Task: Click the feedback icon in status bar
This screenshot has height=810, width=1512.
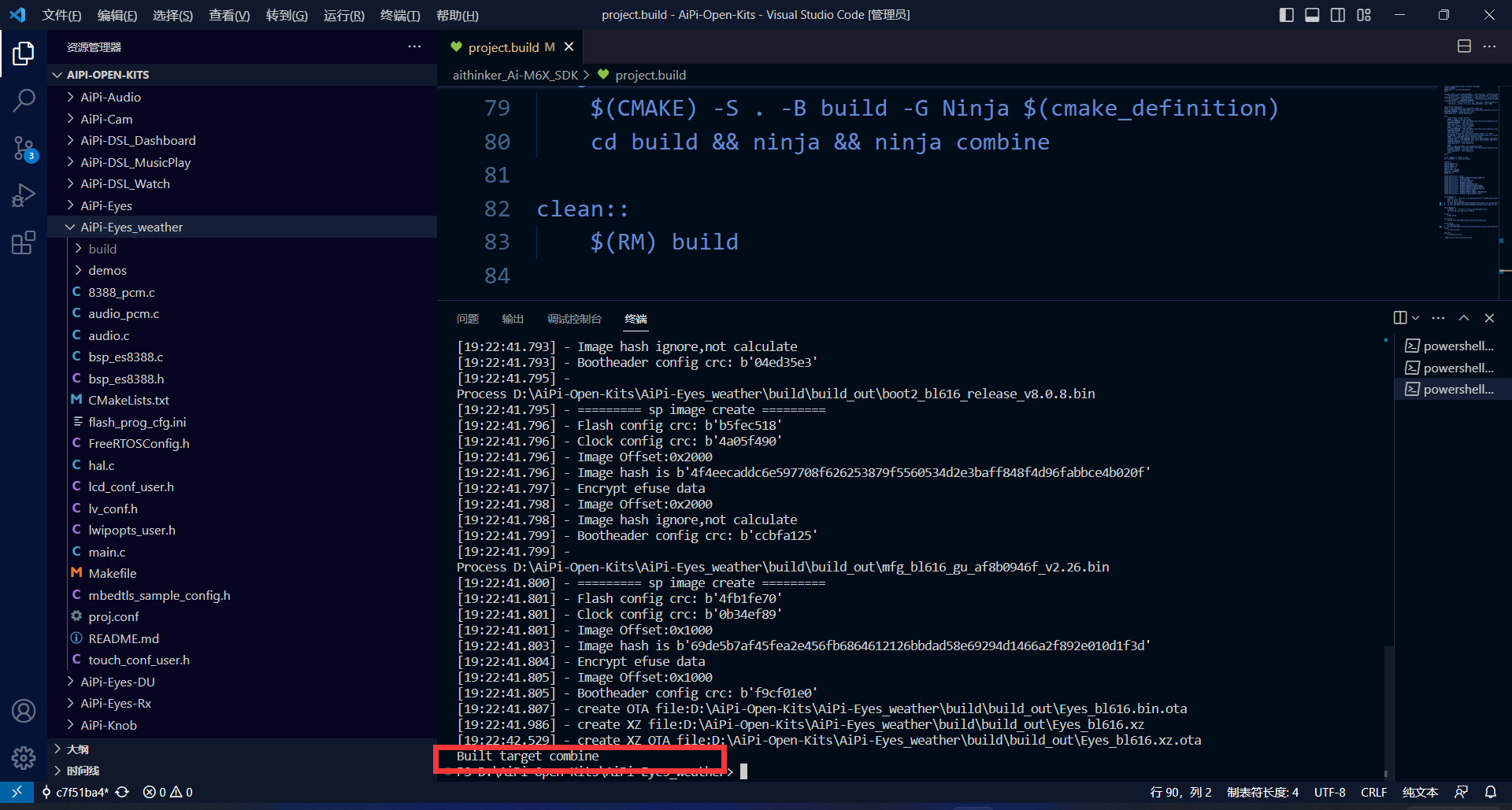Action: point(1462,792)
